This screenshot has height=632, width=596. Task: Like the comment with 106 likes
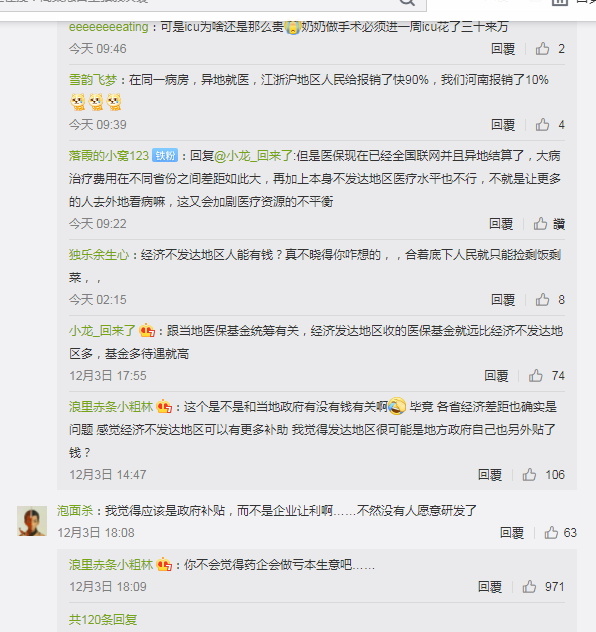coord(529,475)
